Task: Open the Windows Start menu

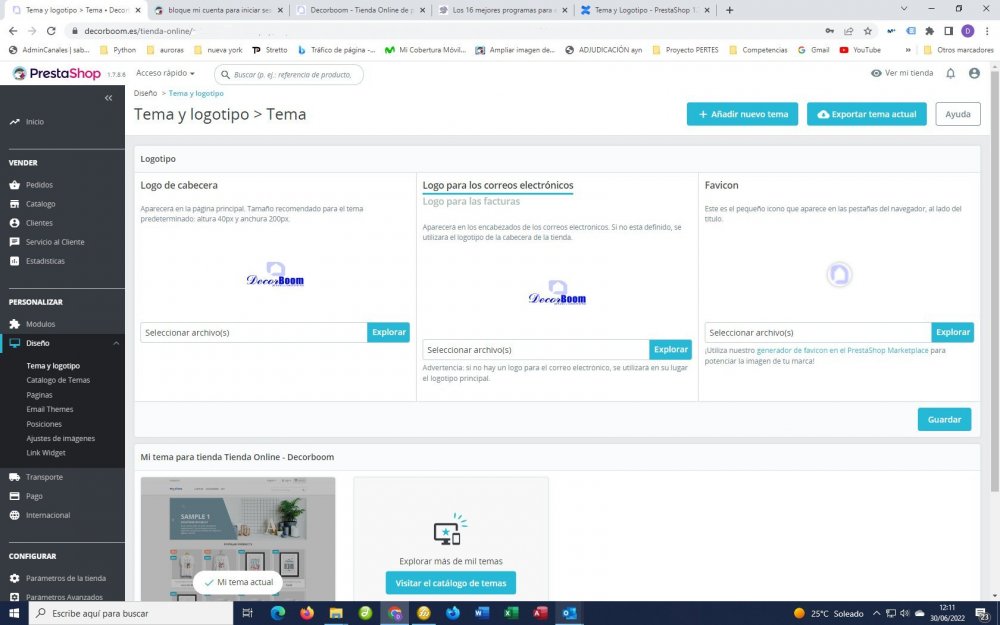Action: [x=13, y=614]
